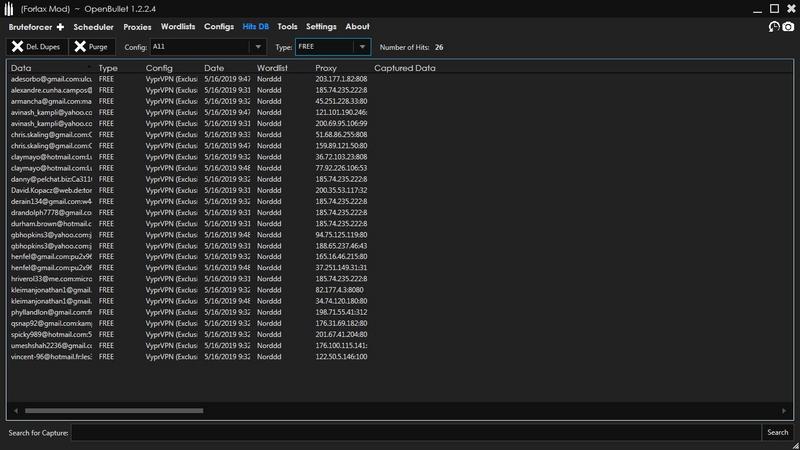This screenshot has width=800, height=450.
Task: Select the alexandre.cunha.campos row
Action: tap(400, 90)
